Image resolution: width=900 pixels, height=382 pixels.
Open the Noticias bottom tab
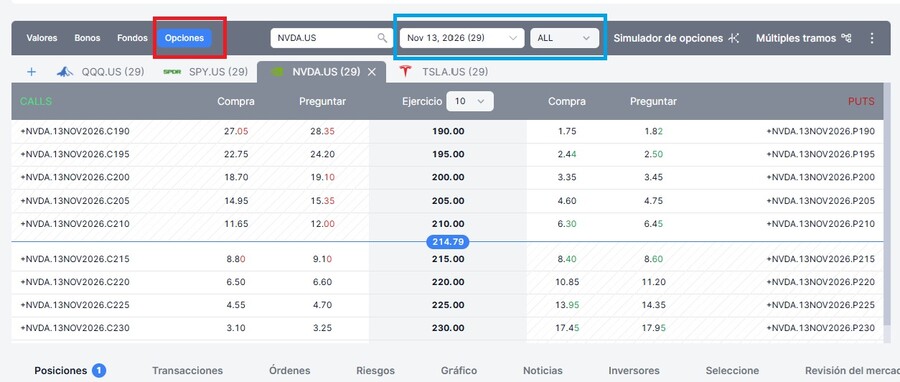(543, 371)
